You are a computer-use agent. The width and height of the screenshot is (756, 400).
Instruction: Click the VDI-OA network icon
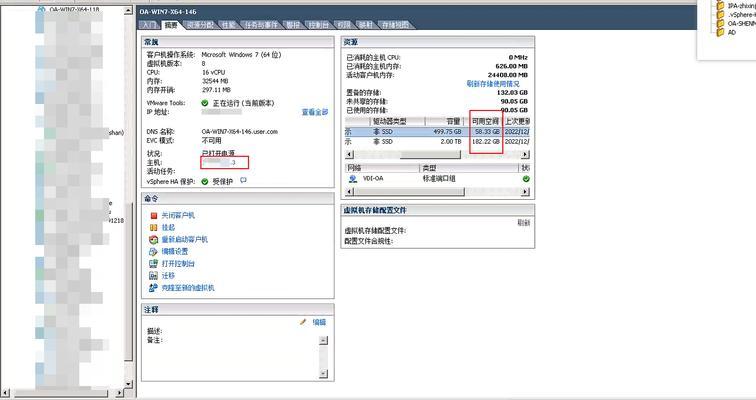point(353,179)
